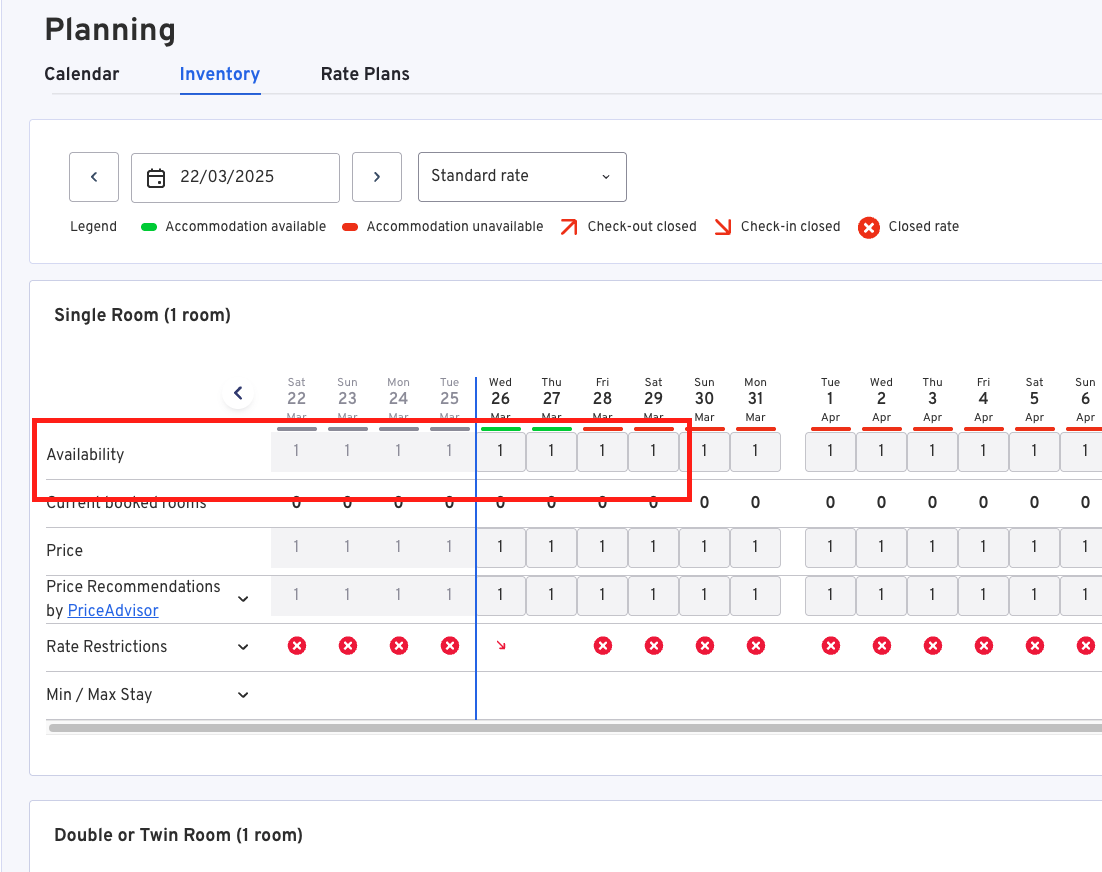Screen dimensions: 1102x872
Task: Click closed rate icon for Tue 25 Mar
Action: pos(450,646)
